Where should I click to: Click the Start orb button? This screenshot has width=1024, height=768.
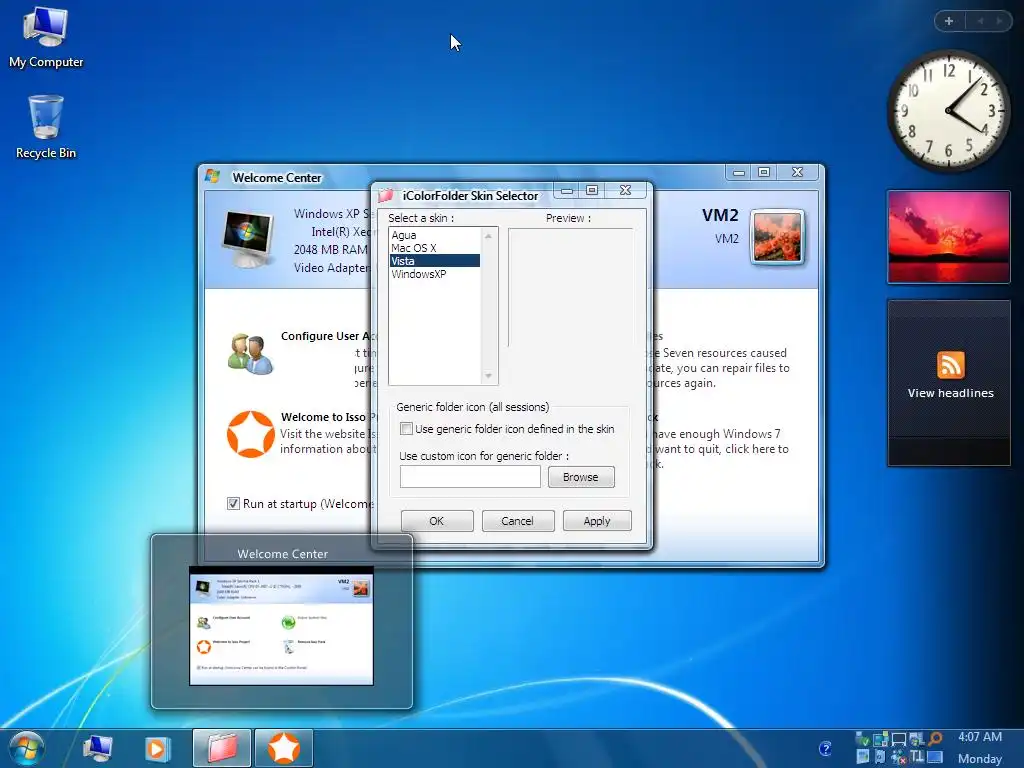[x=27, y=748]
